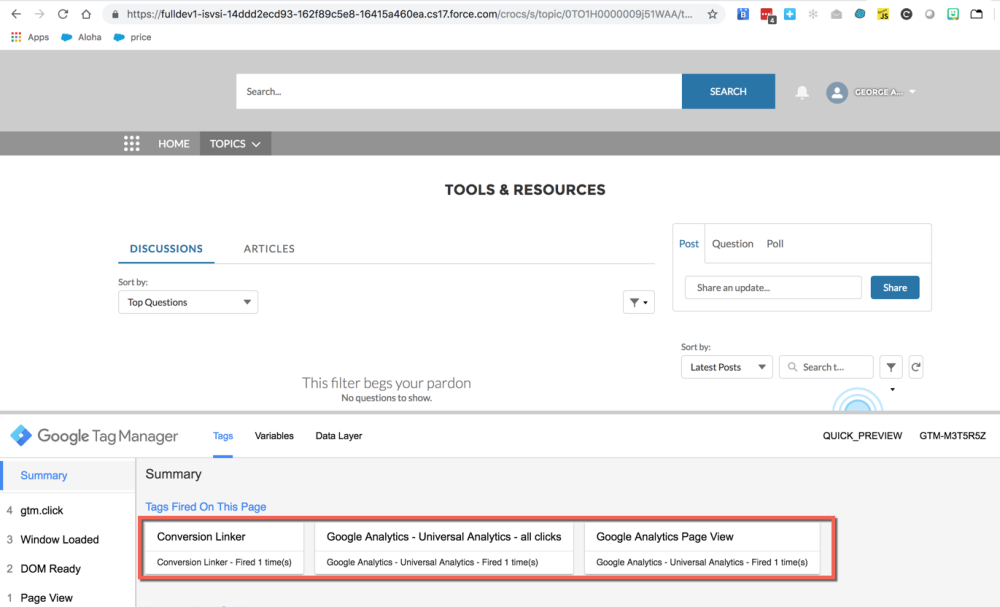Click the yellow JS extension icon
This screenshot has height=607, width=1000.
[883, 14]
